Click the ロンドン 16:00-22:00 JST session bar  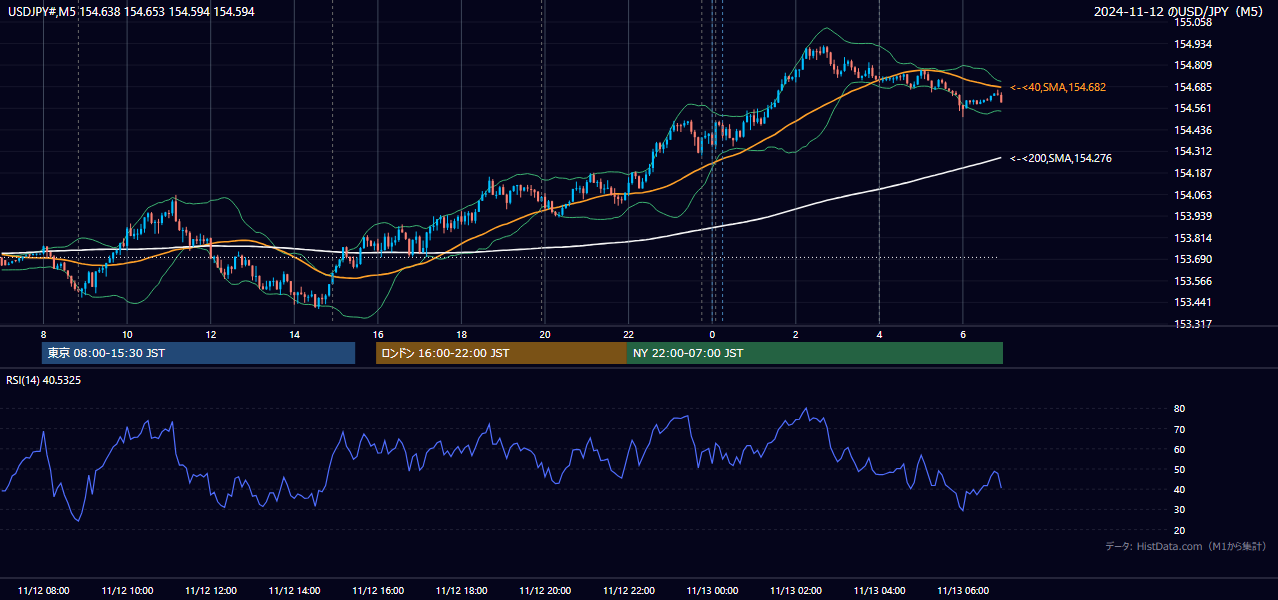pos(501,353)
